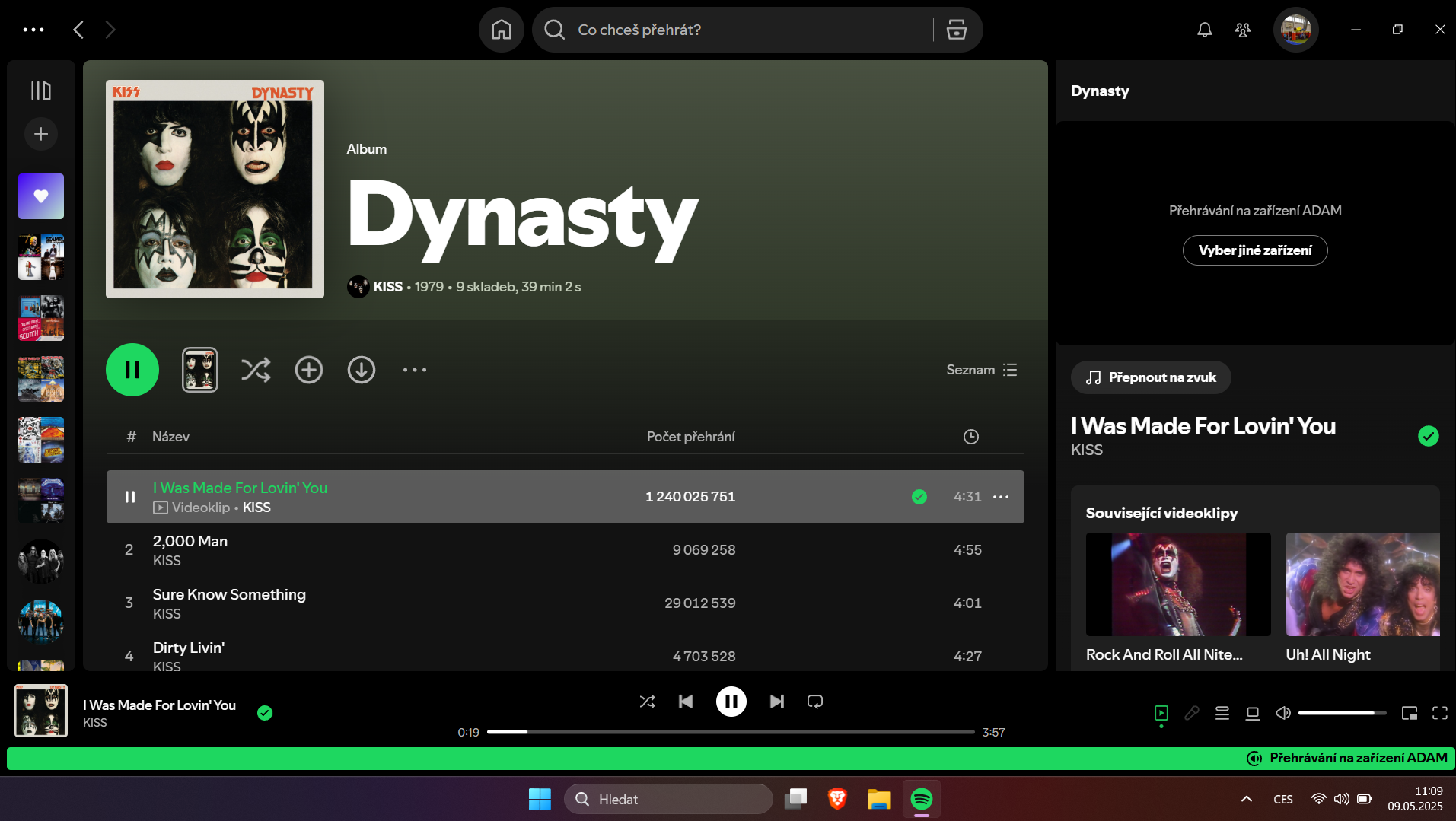Switch to audio with Přepnout na zvuk

coord(1150,377)
